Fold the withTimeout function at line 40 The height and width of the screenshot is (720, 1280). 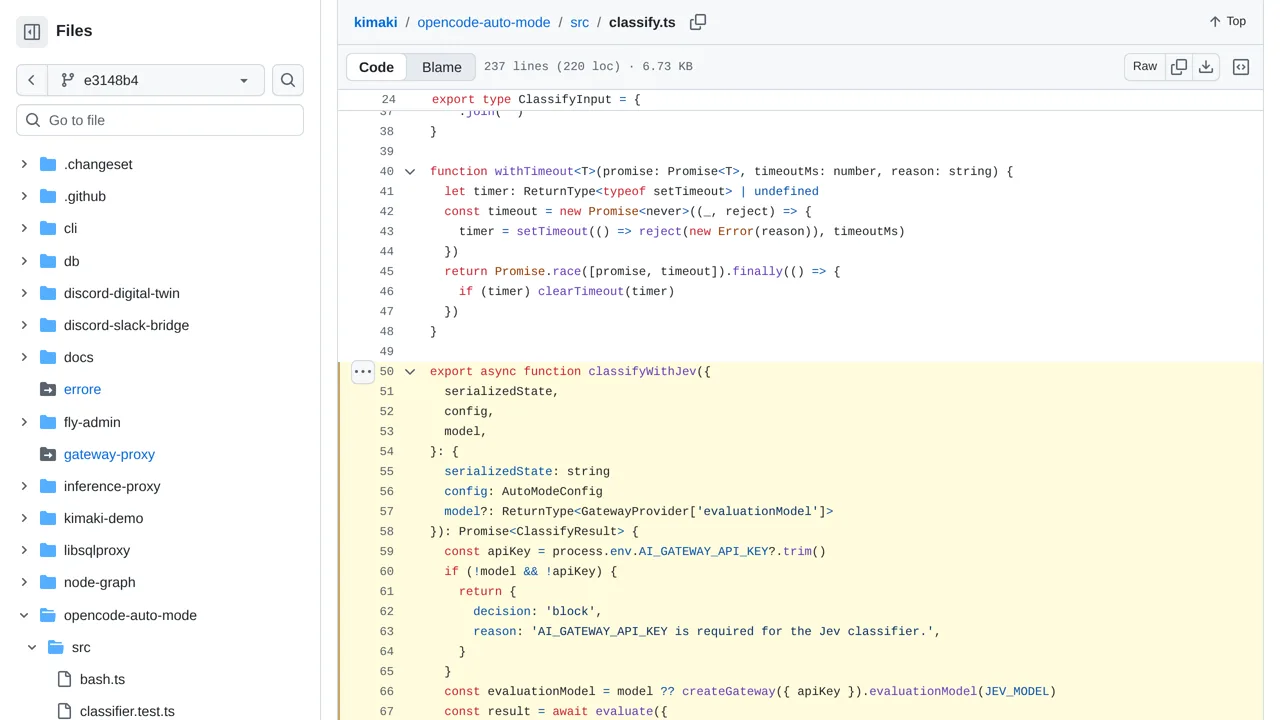410,171
